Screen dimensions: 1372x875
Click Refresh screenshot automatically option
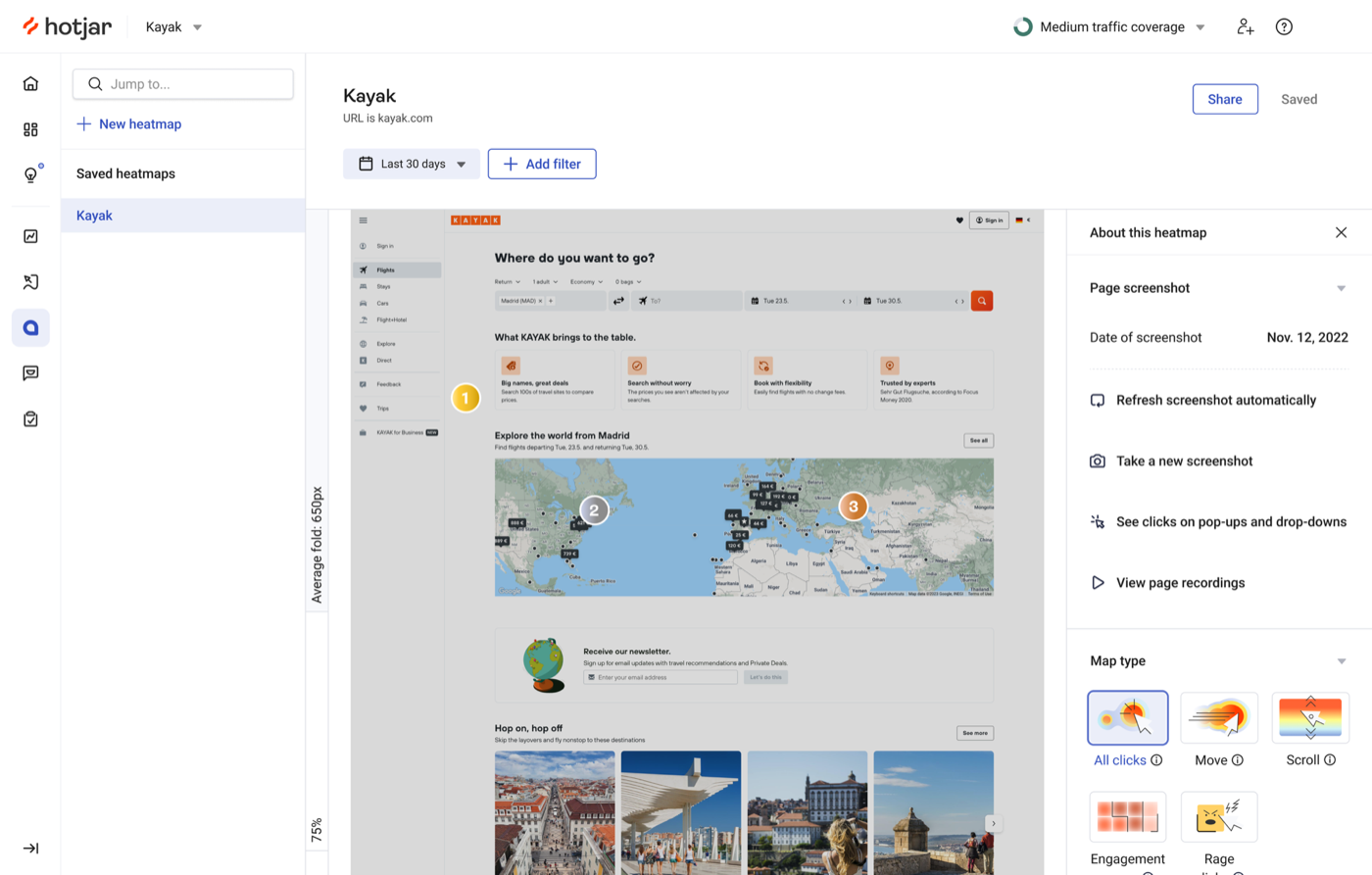point(1216,400)
